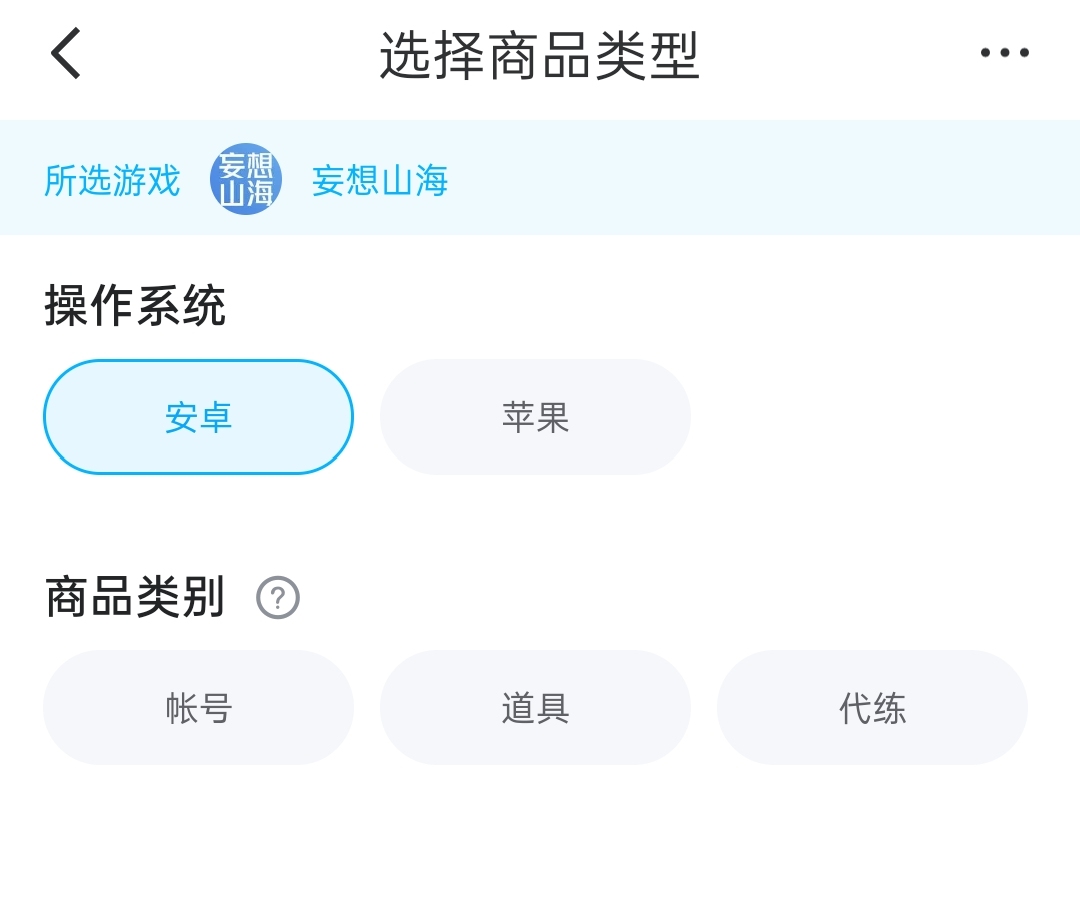Select the 安卓 operating system option
1080x917 pixels.
pyautogui.click(x=198, y=417)
